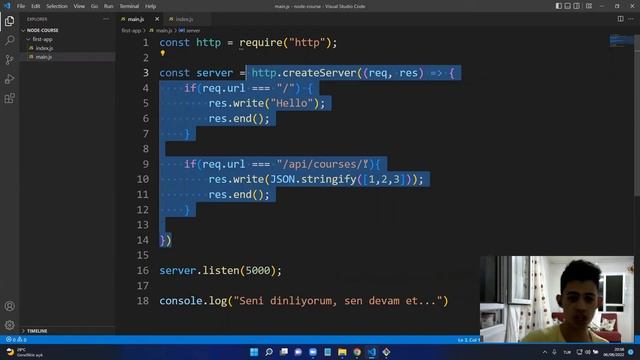Open the weather widget on taskbar
Image resolution: width=640 pixels, height=360 pixels.
tap(24, 352)
